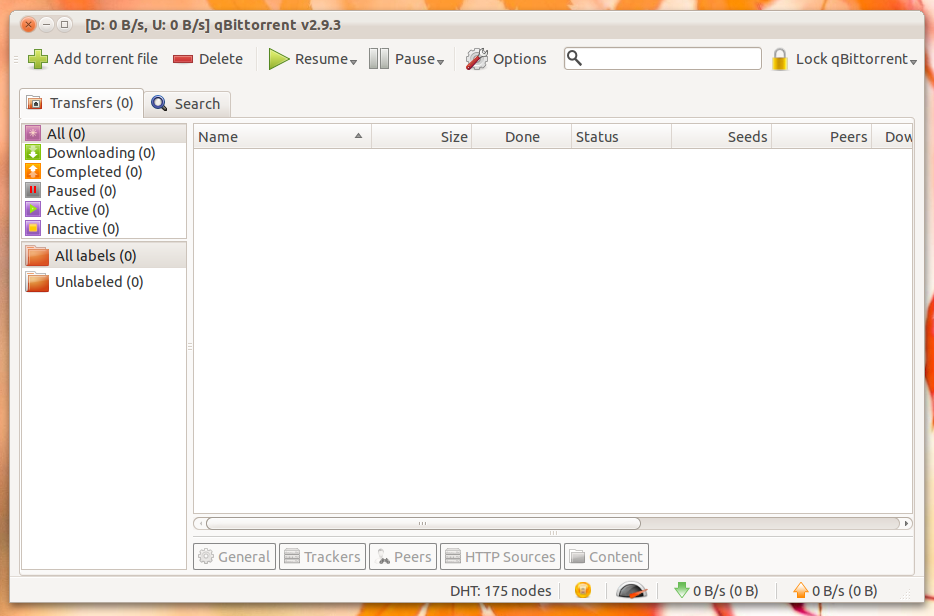Image resolution: width=934 pixels, height=616 pixels.
Task: Click the Delete button label
Action: [x=221, y=59]
